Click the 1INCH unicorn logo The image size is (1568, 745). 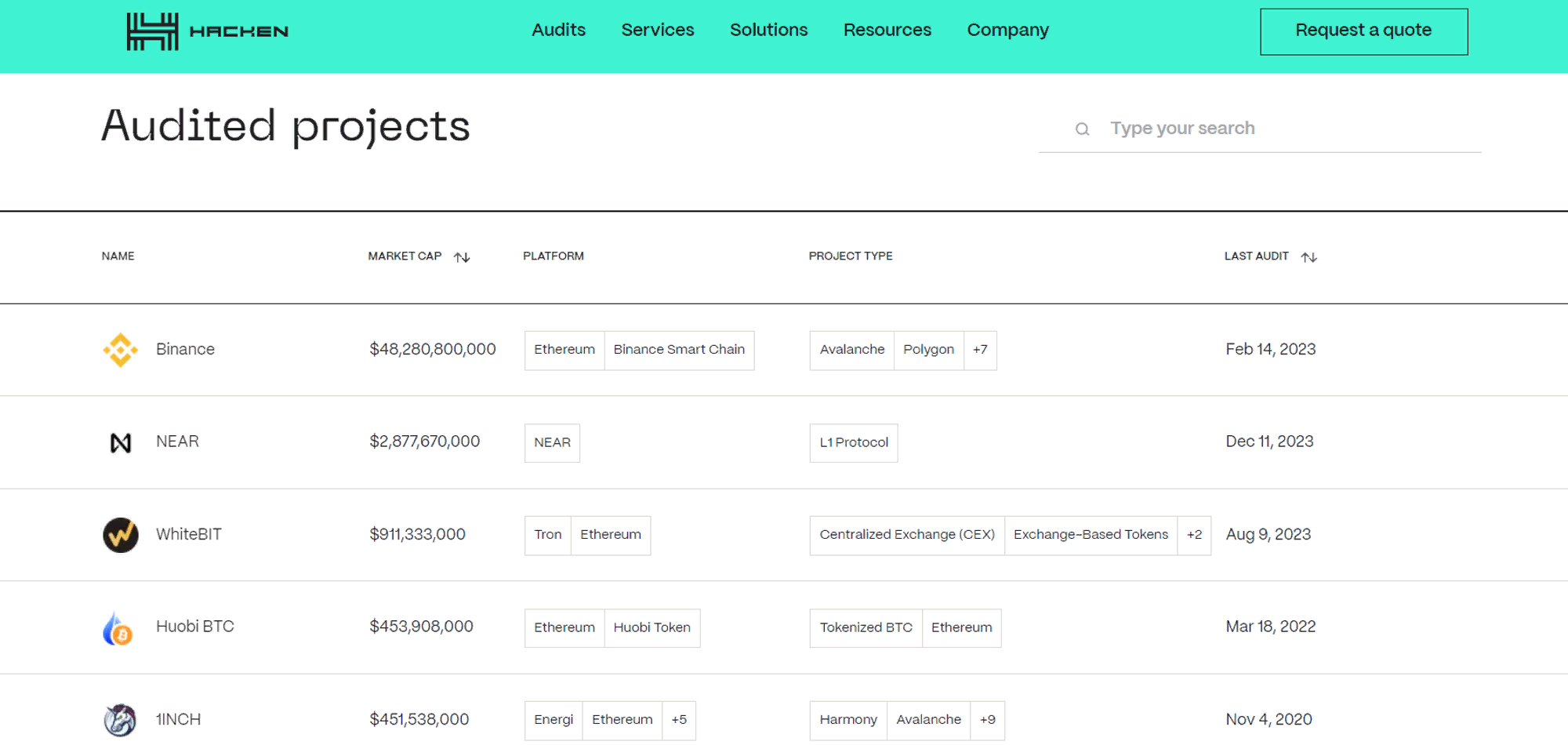coord(121,720)
